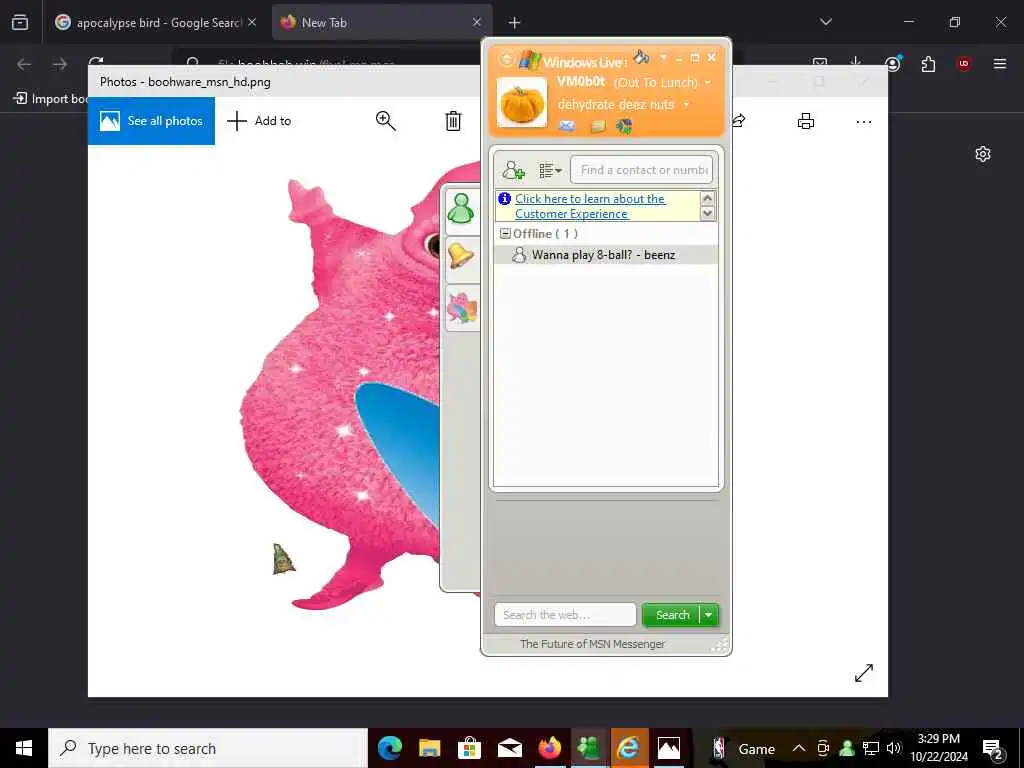The width and height of the screenshot is (1024, 768).
Task: Open the e-mail inbox envelope icon in Messenger
Action: [x=567, y=126]
